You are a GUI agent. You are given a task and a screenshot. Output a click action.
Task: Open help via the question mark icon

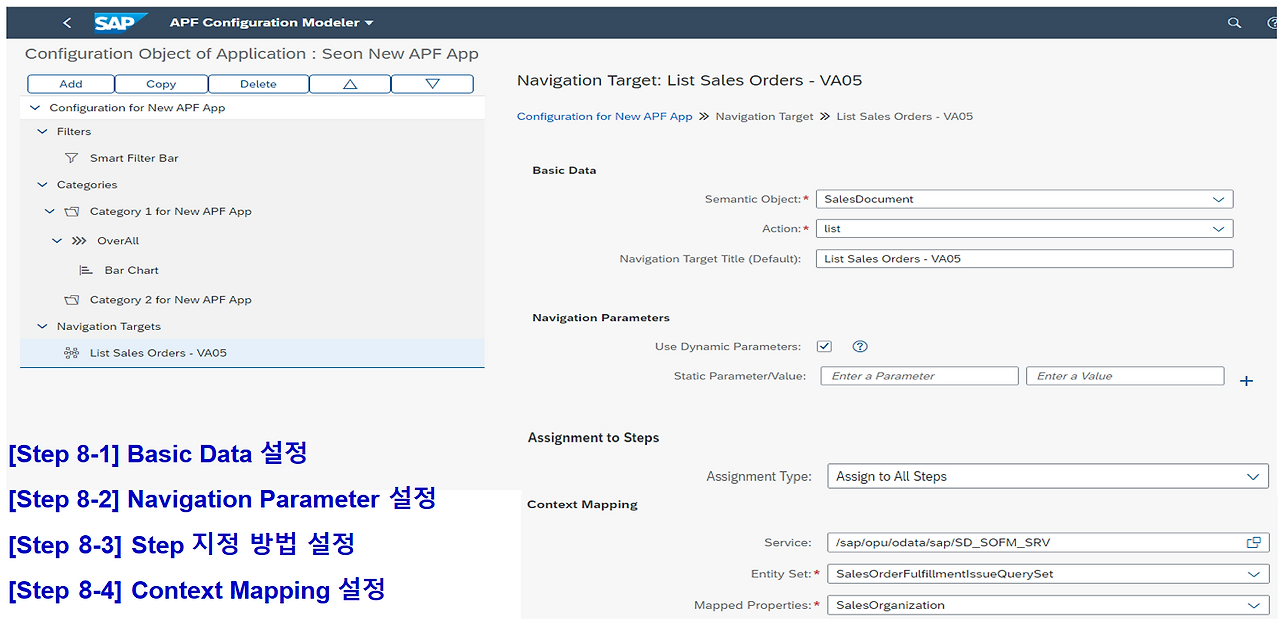pos(859,346)
